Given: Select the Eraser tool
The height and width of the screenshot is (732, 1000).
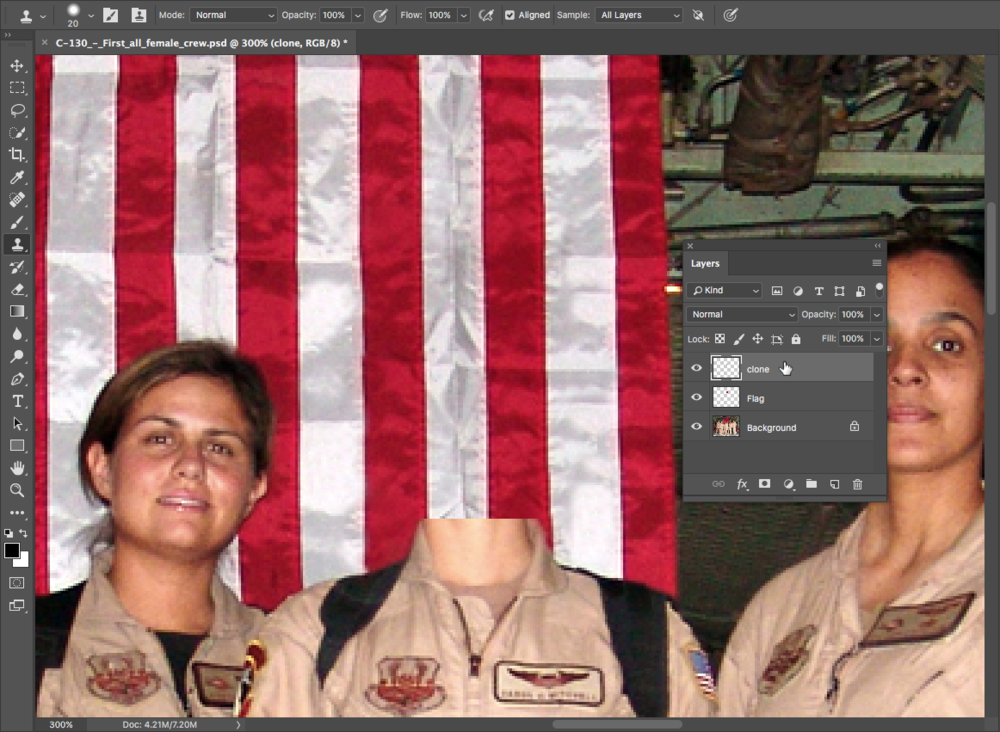Looking at the screenshot, I should tap(17, 289).
